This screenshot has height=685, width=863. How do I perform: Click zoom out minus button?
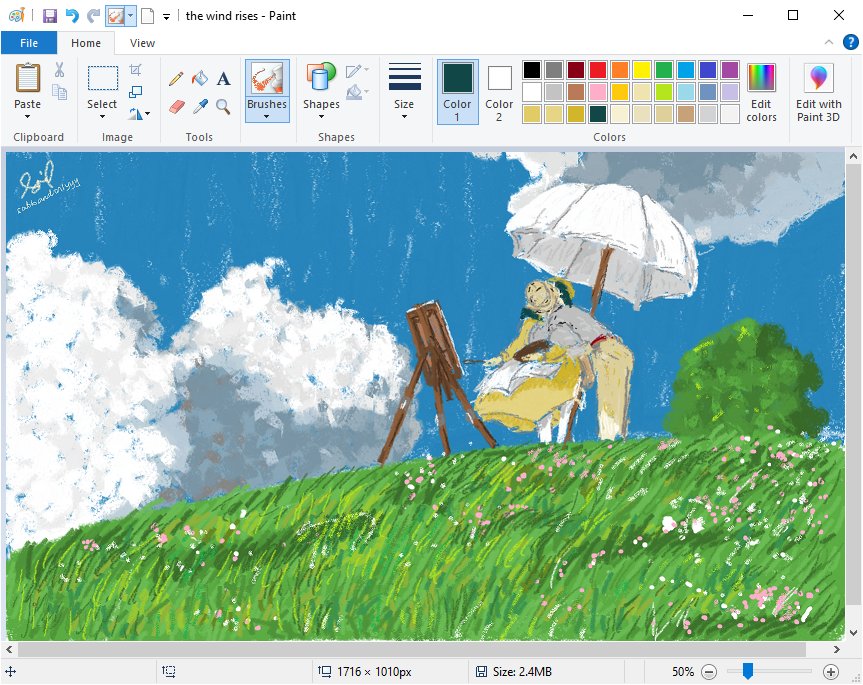pos(709,672)
